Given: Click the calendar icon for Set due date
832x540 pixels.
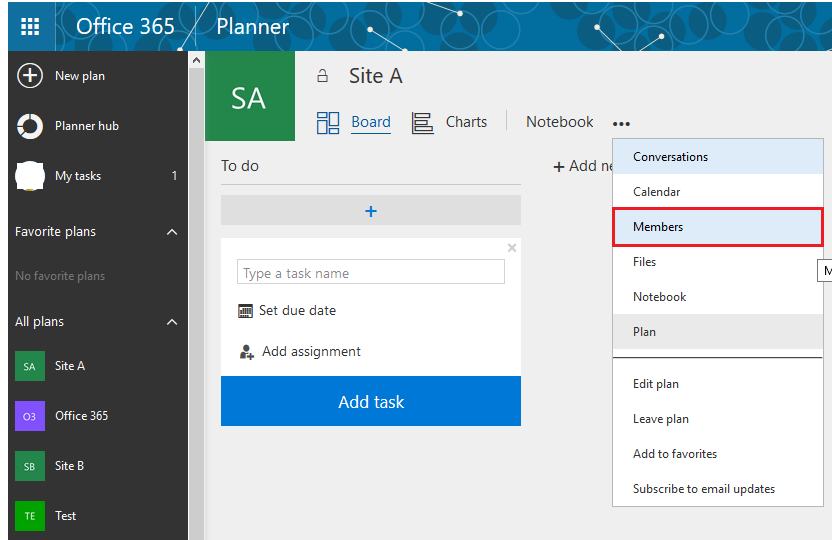Looking at the screenshot, I should pos(246,311).
